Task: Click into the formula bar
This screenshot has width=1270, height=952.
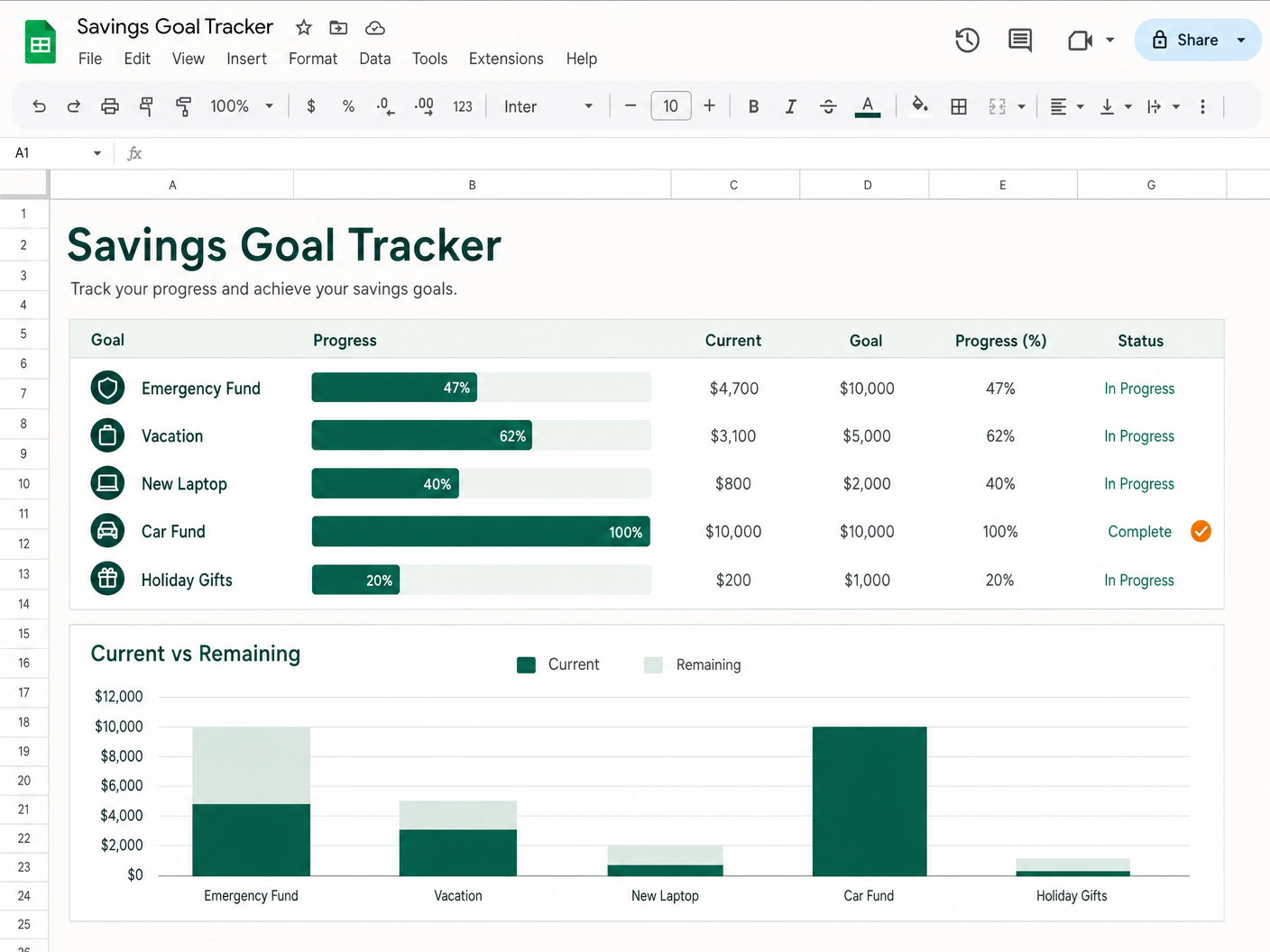Action: [x=704, y=153]
